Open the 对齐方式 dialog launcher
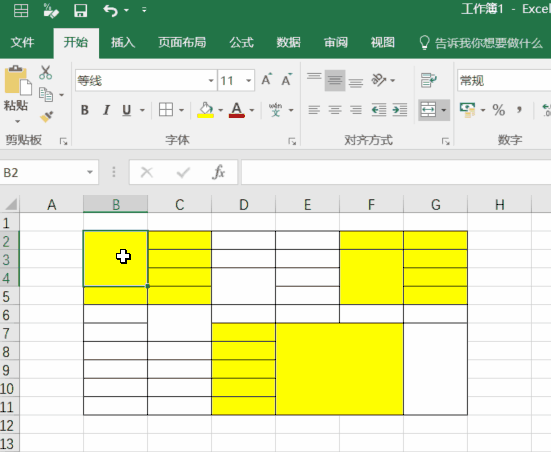 pyautogui.click(x=446, y=141)
